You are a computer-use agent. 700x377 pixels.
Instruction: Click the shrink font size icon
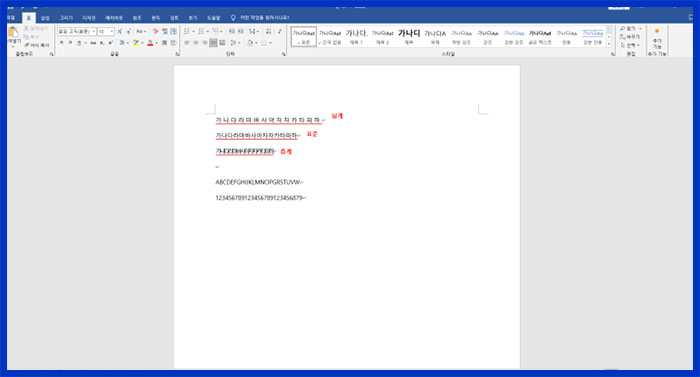point(129,31)
